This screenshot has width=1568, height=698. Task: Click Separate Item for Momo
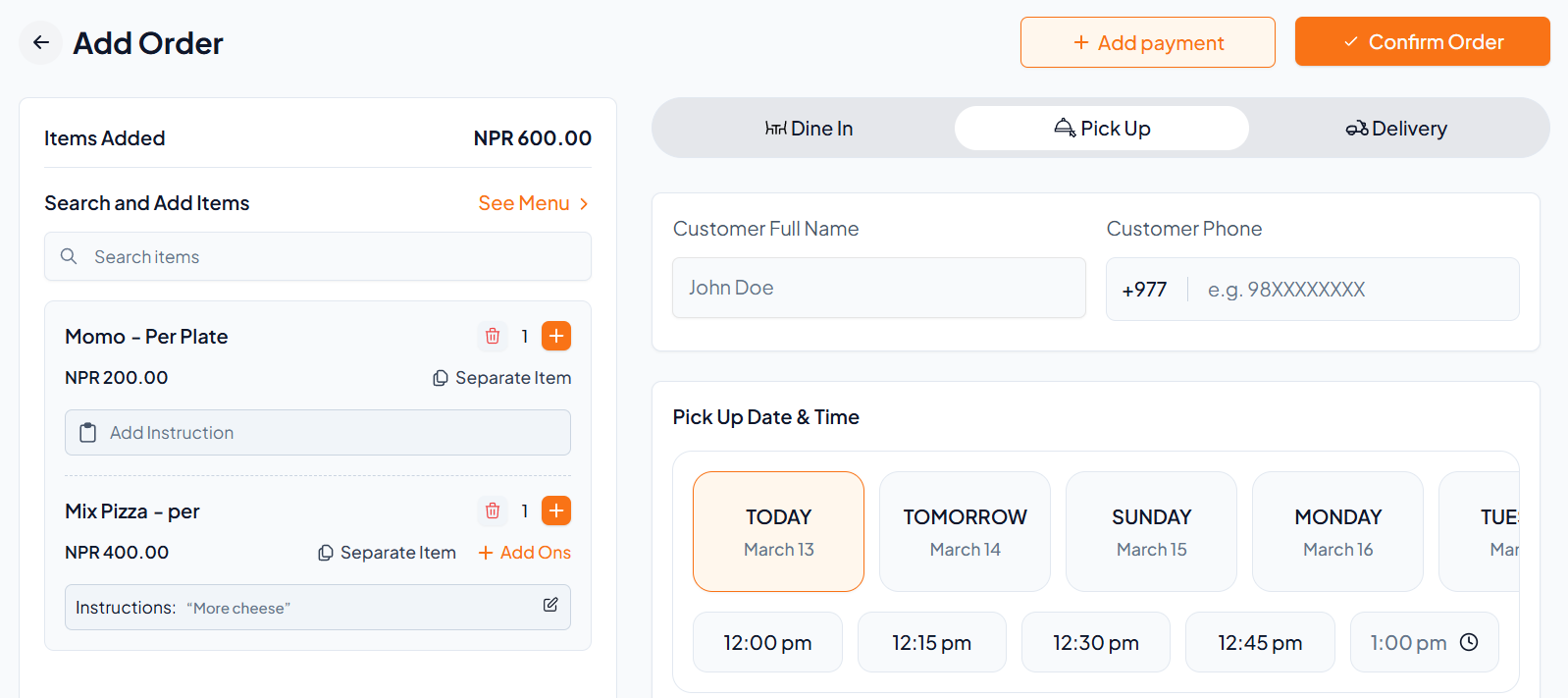(501, 378)
